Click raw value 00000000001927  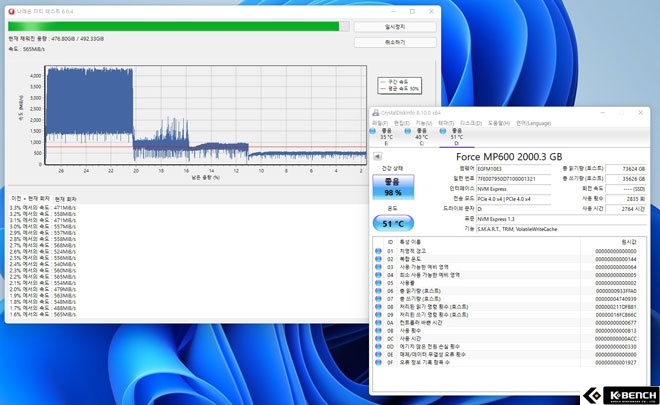(616, 362)
